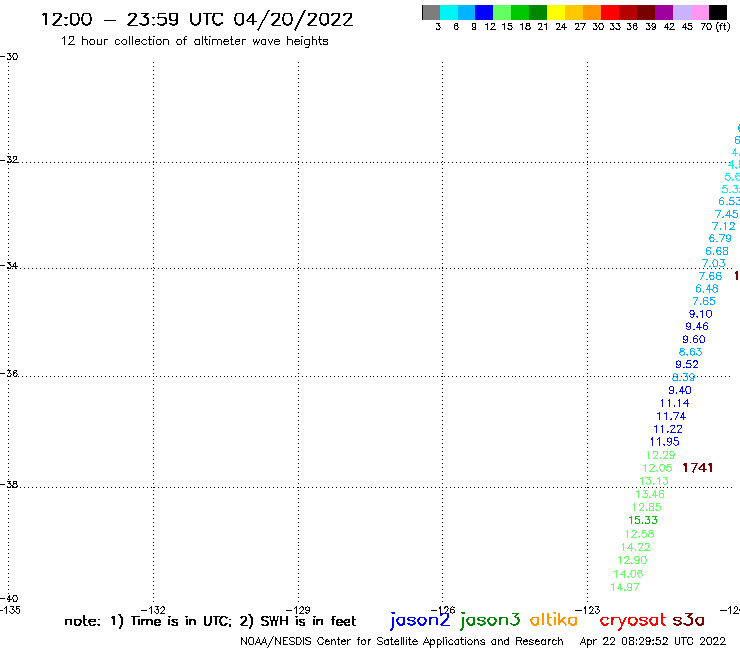Click the 12.90 wave height value

tap(632, 560)
